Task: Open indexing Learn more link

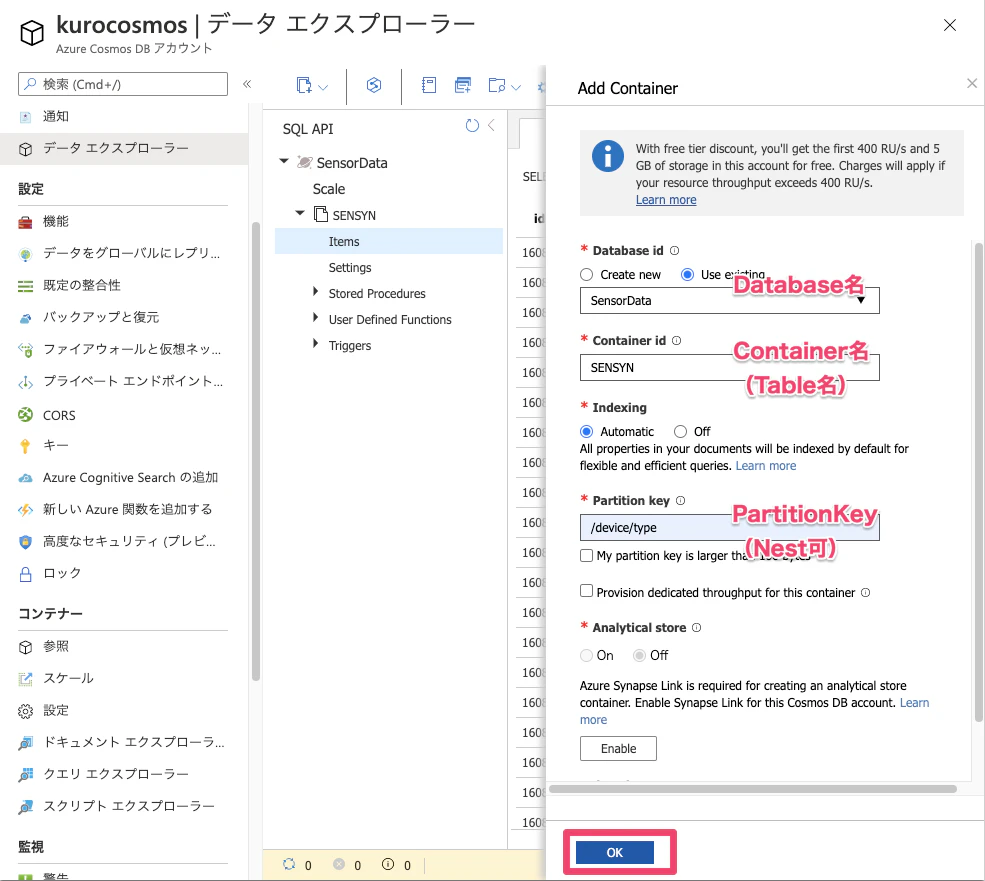Action: [766, 466]
